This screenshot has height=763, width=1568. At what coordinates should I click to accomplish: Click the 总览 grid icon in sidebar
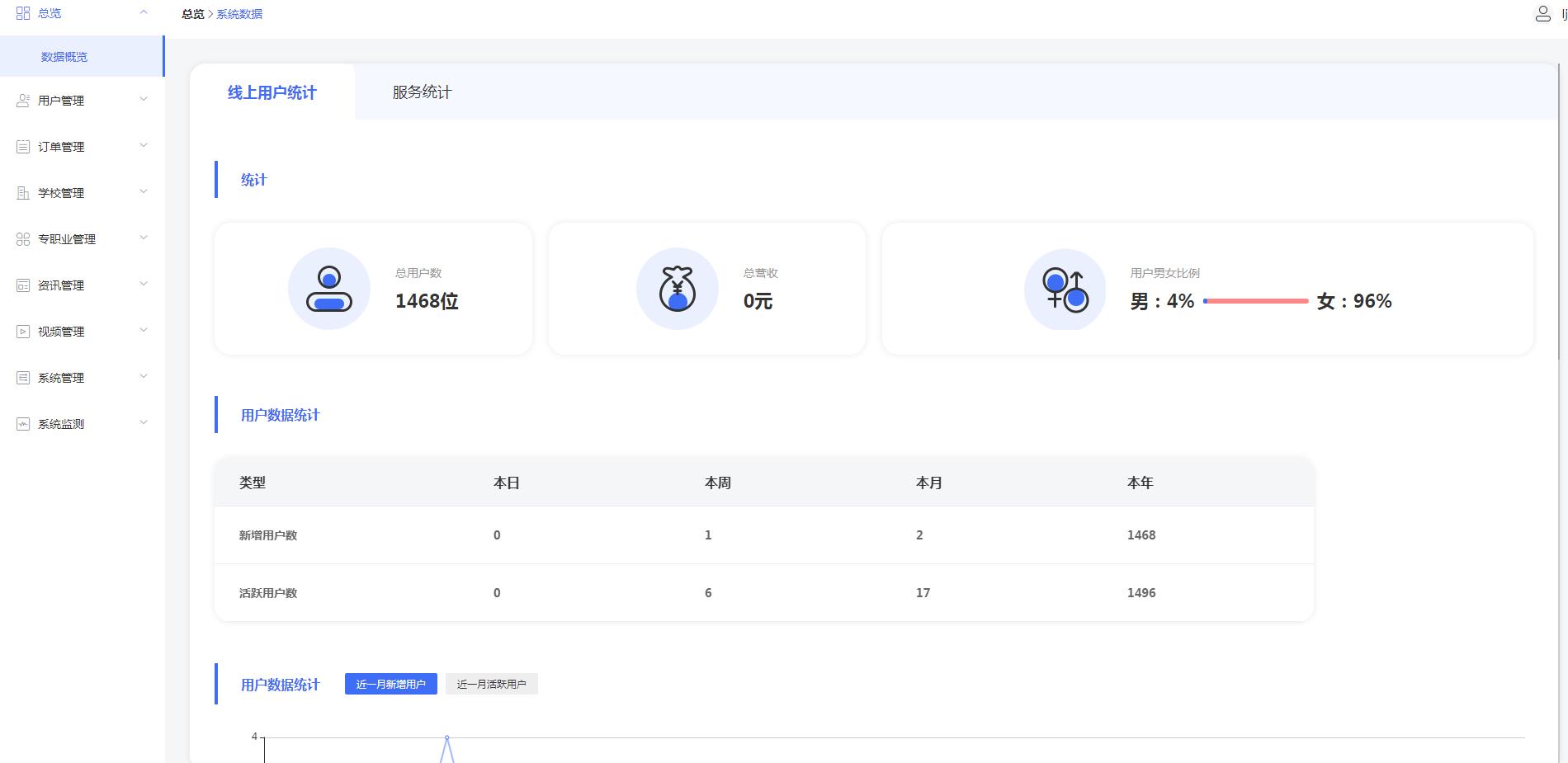tap(23, 13)
